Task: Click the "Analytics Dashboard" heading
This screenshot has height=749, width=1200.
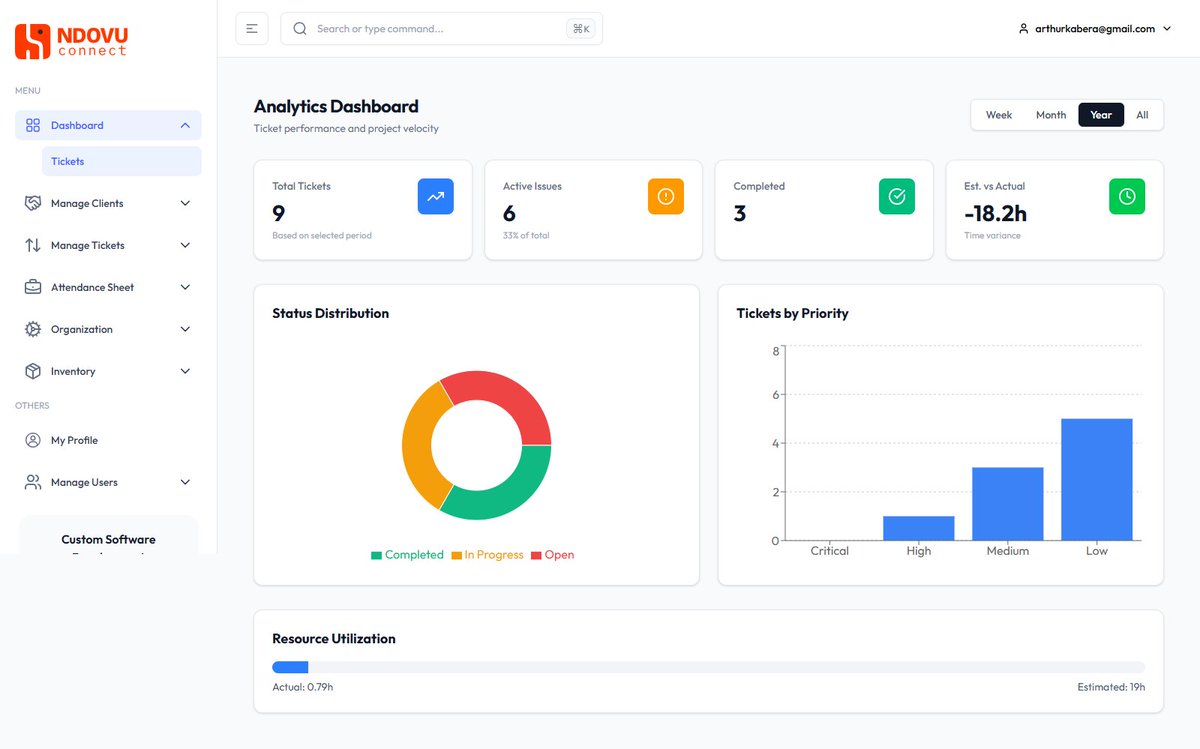Action: coord(336,106)
